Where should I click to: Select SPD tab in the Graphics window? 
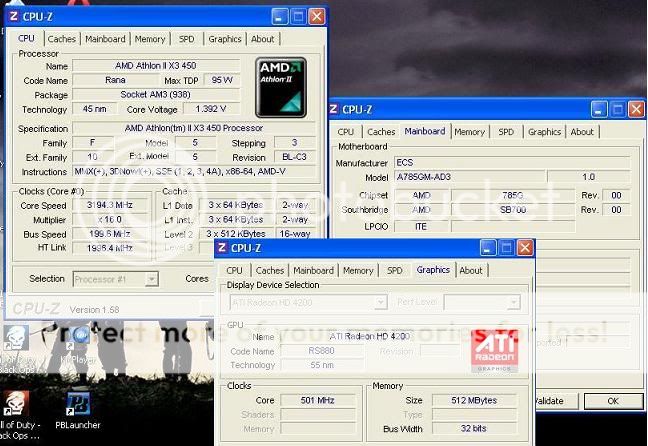point(395,270)
